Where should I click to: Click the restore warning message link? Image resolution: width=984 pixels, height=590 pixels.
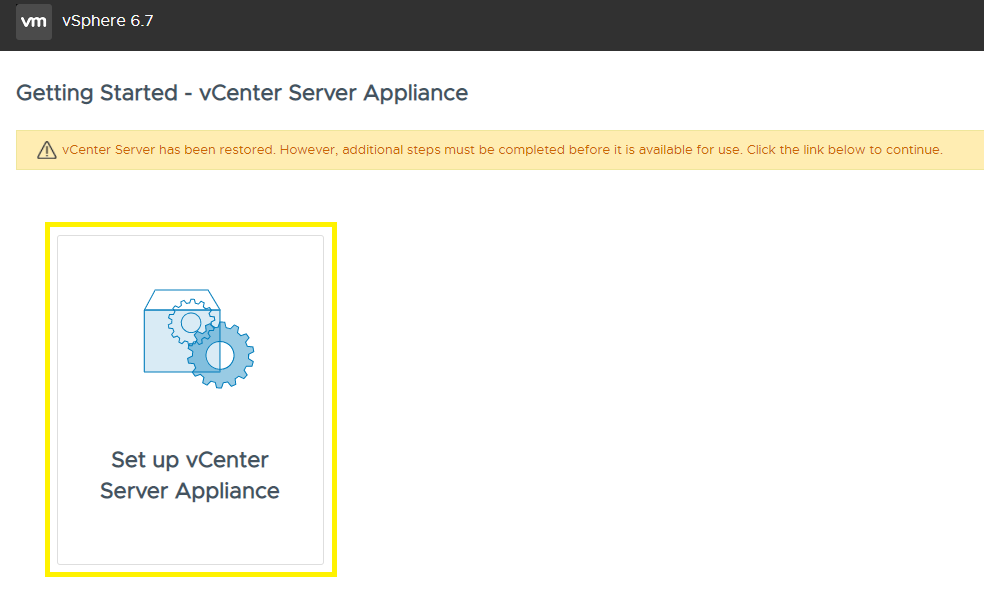(x=500, y=149)
